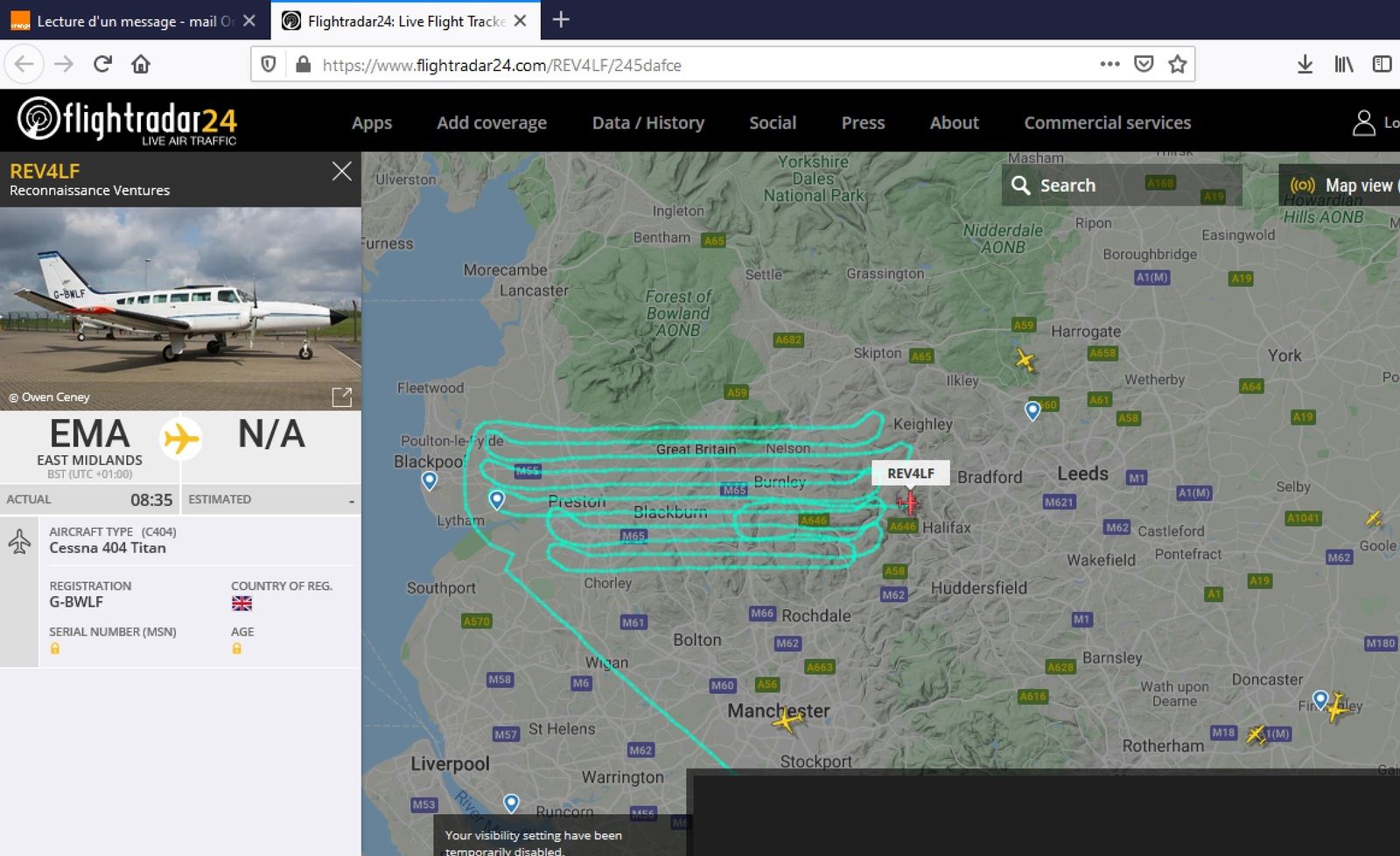Select the Flightradar24 Live Flight Tracker tab
1400x856 pixels.
[x=405, y=20]
